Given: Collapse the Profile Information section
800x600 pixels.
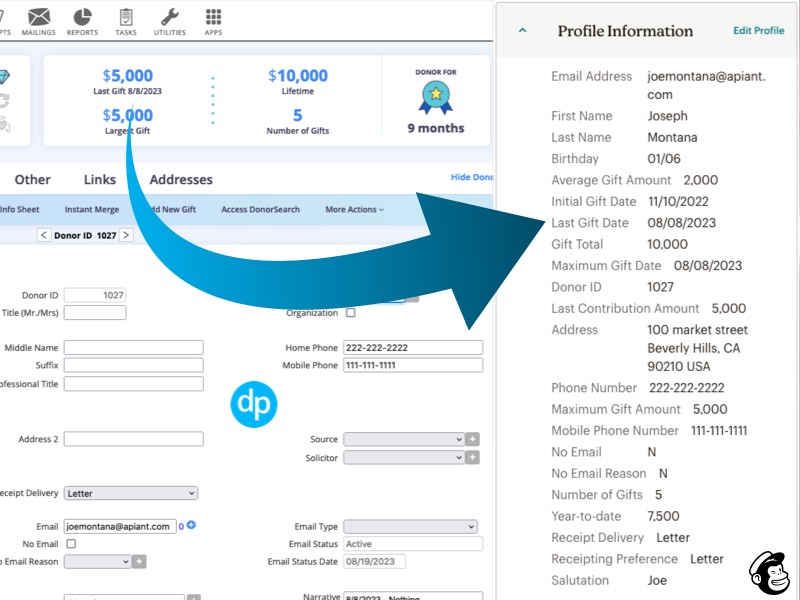Looking at the screenshot, I should 522,31.
